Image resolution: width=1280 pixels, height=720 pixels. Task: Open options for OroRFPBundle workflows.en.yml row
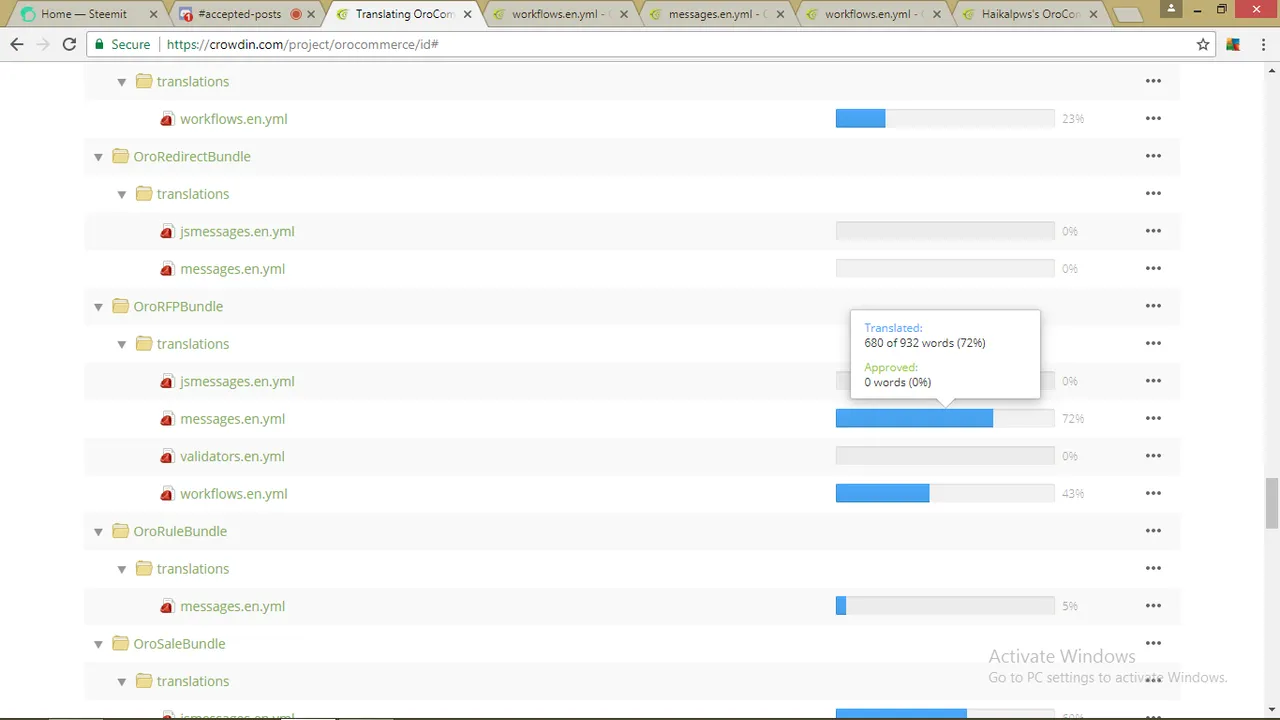click(x=1153, y=493)
